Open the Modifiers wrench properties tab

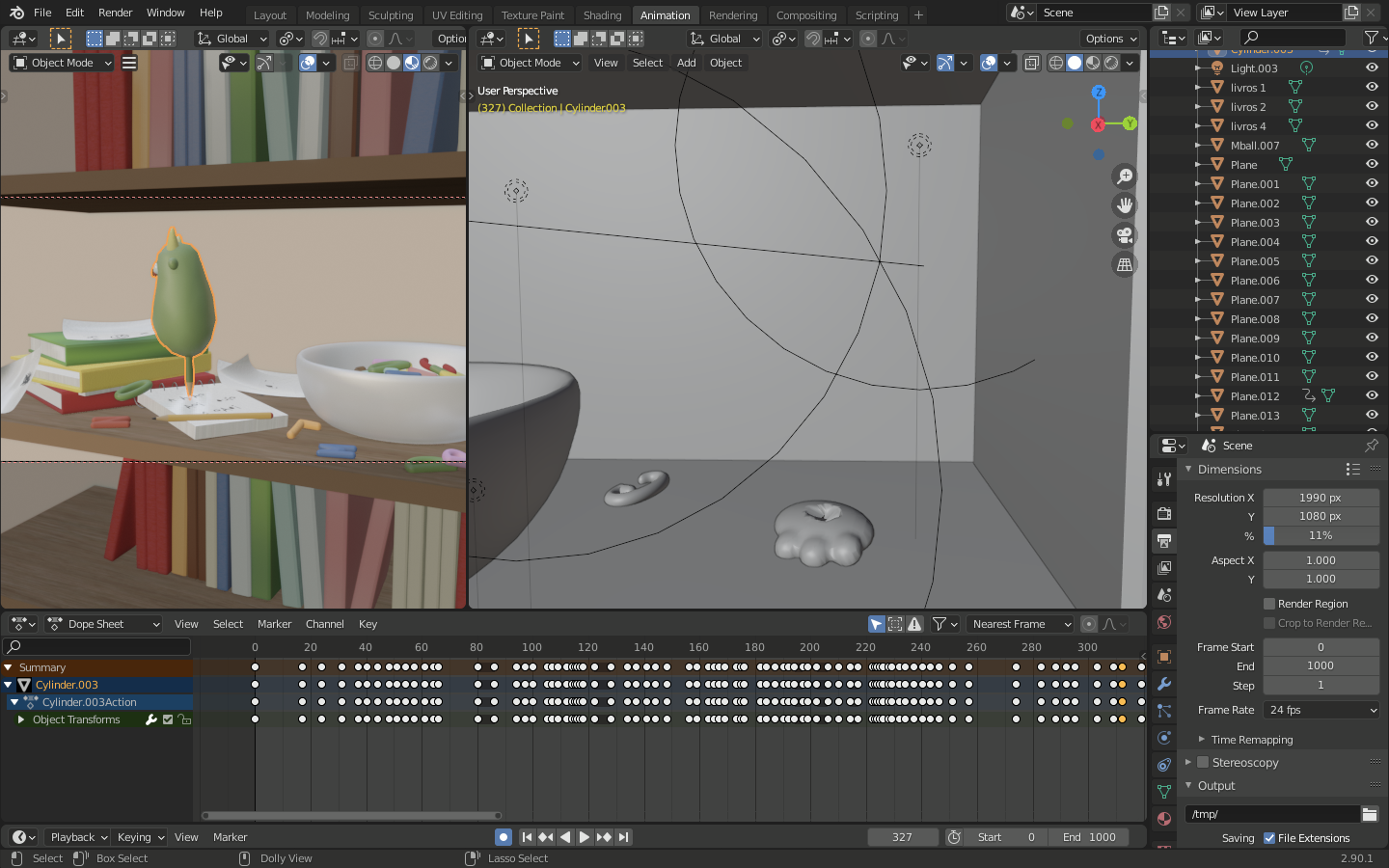click(1164, 684)
